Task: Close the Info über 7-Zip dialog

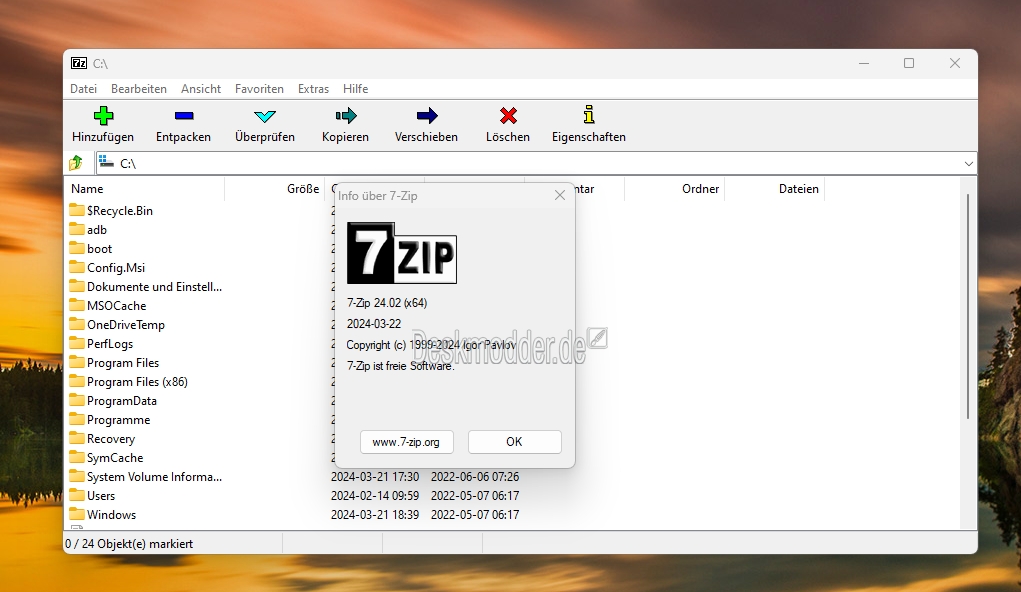Action: click(559, 195)
